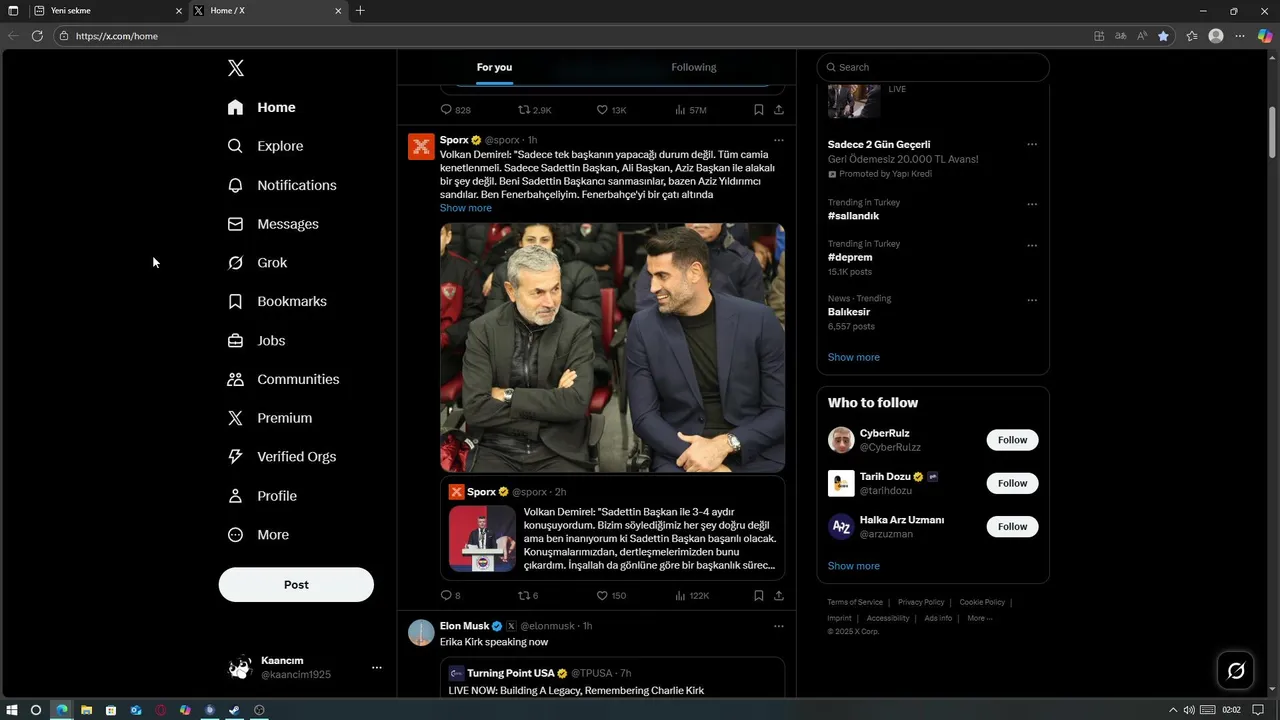Switch to the Following tab
Viewport: 1280px width, 720px height.
coord(694,67)
